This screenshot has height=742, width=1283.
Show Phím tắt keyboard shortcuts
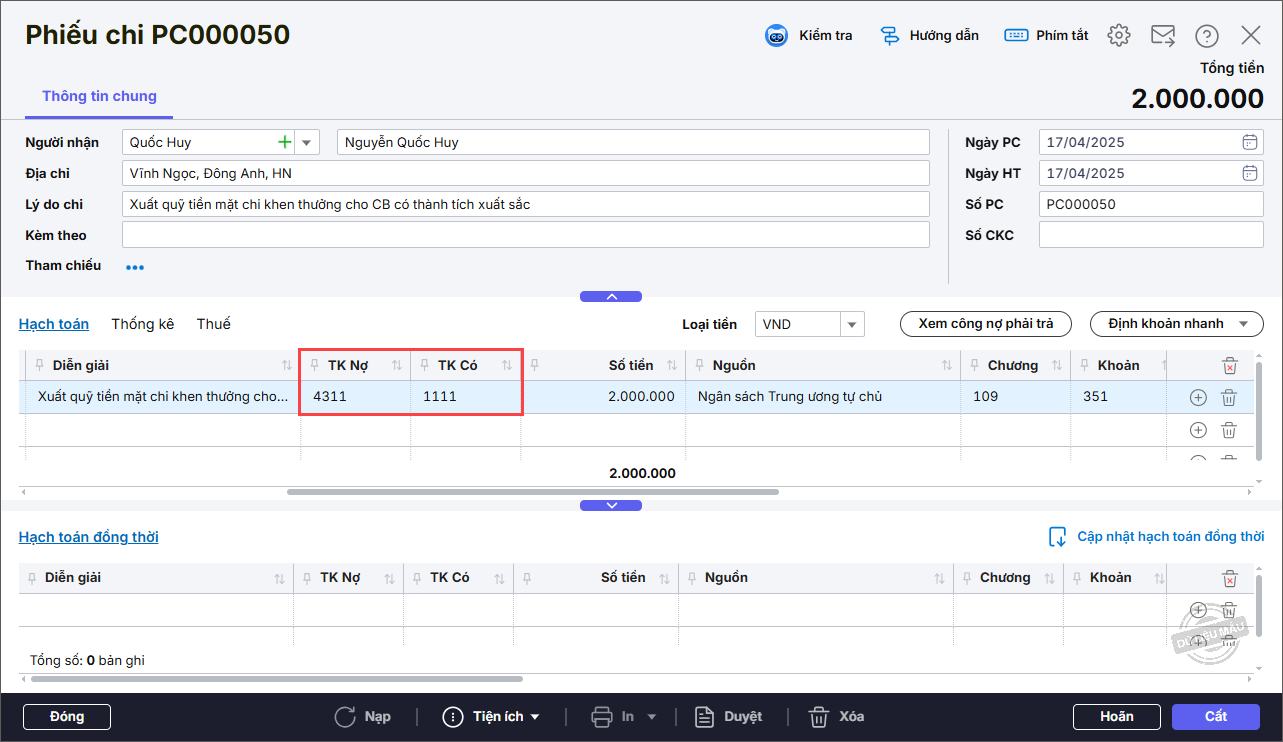(1046, 36)
